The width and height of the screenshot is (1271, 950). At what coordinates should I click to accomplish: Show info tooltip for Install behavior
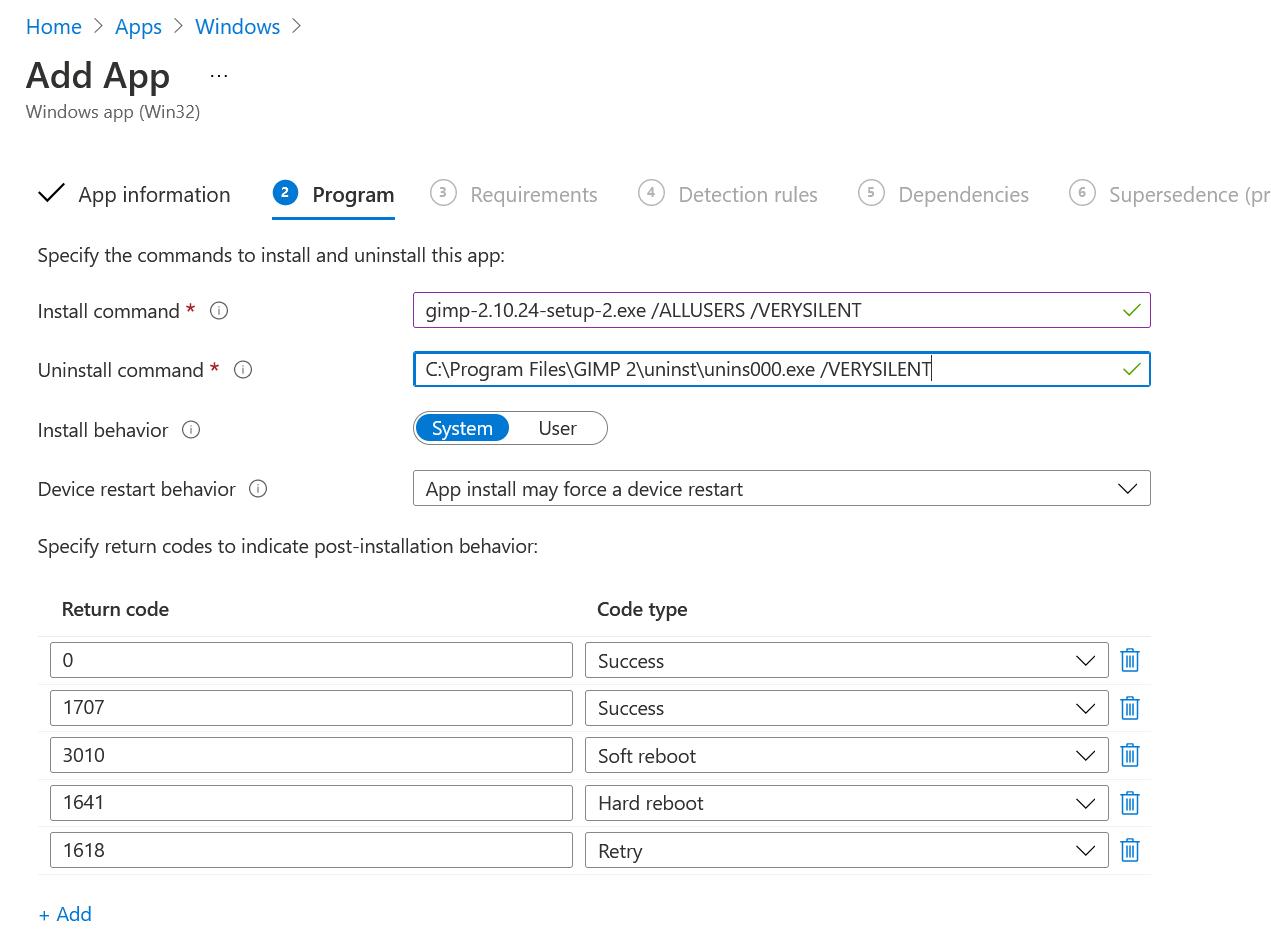point(191,430)
